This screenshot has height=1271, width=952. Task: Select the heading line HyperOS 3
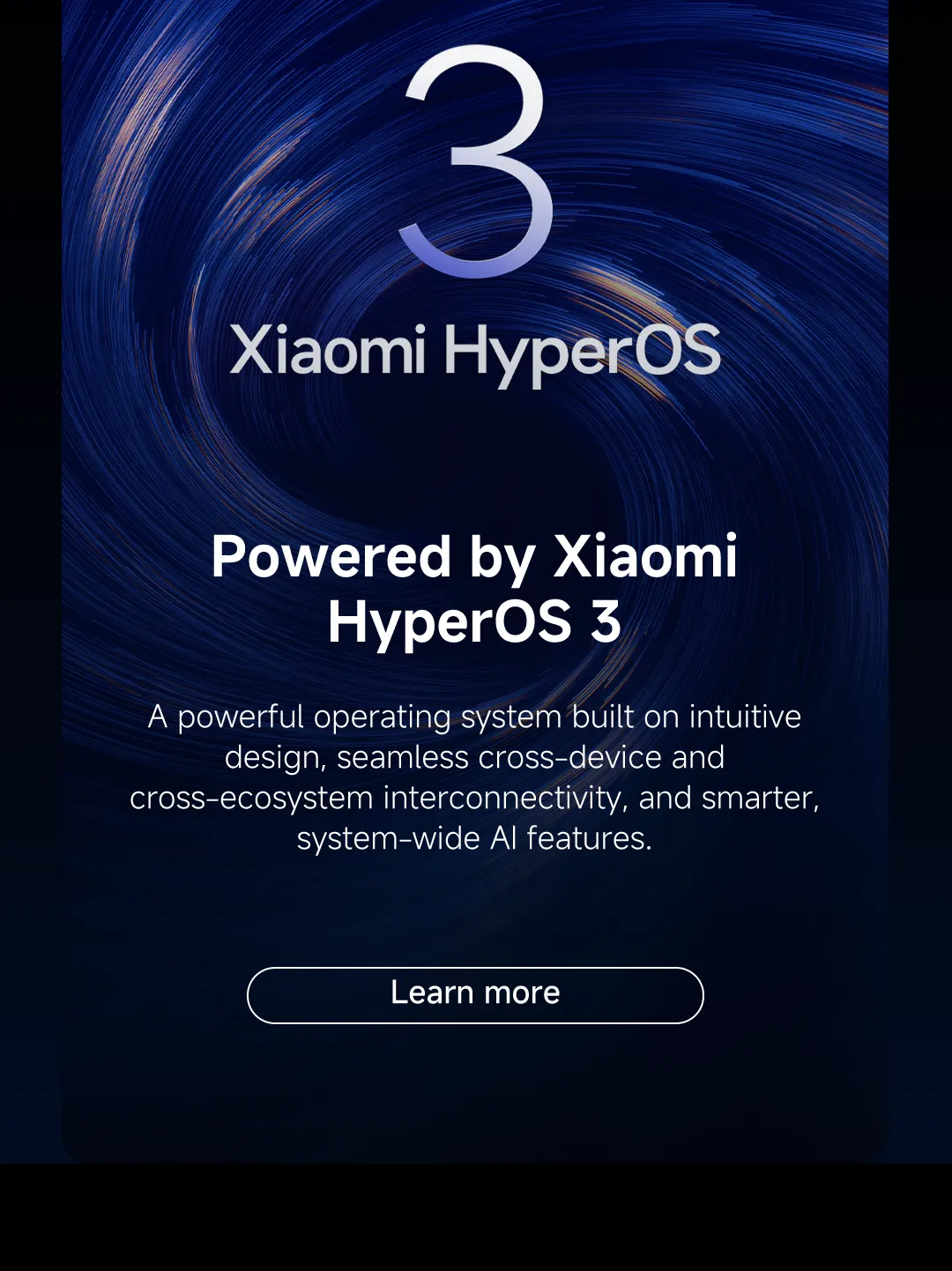point(474,622)
